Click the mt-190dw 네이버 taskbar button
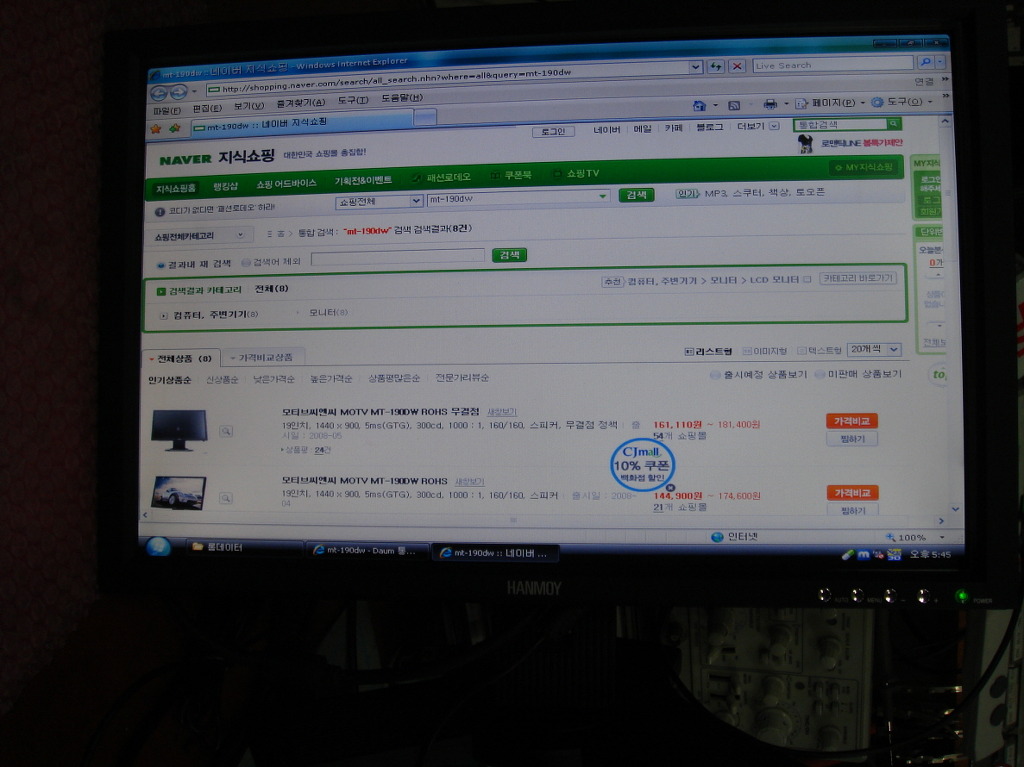Screen dimensions: 1024x767 pos(496,553)
